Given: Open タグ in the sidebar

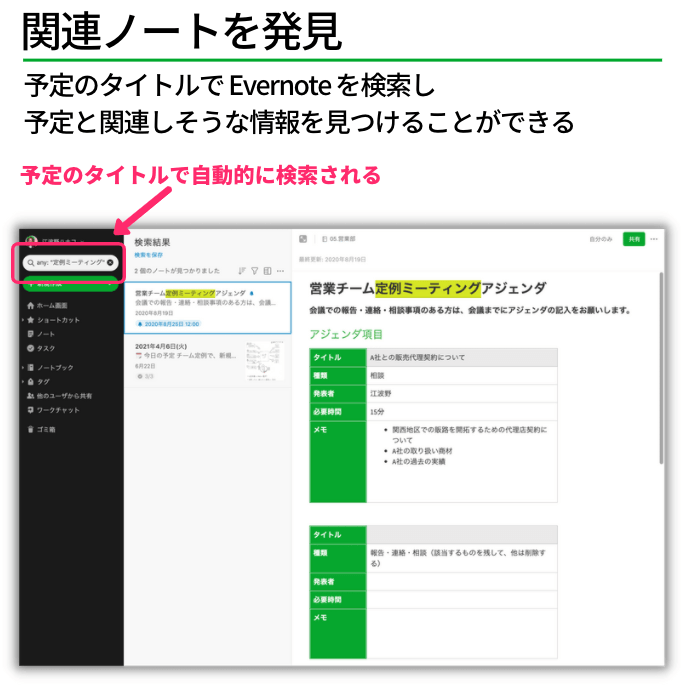Looking at the screenshot, I should [x=38, y=381].
